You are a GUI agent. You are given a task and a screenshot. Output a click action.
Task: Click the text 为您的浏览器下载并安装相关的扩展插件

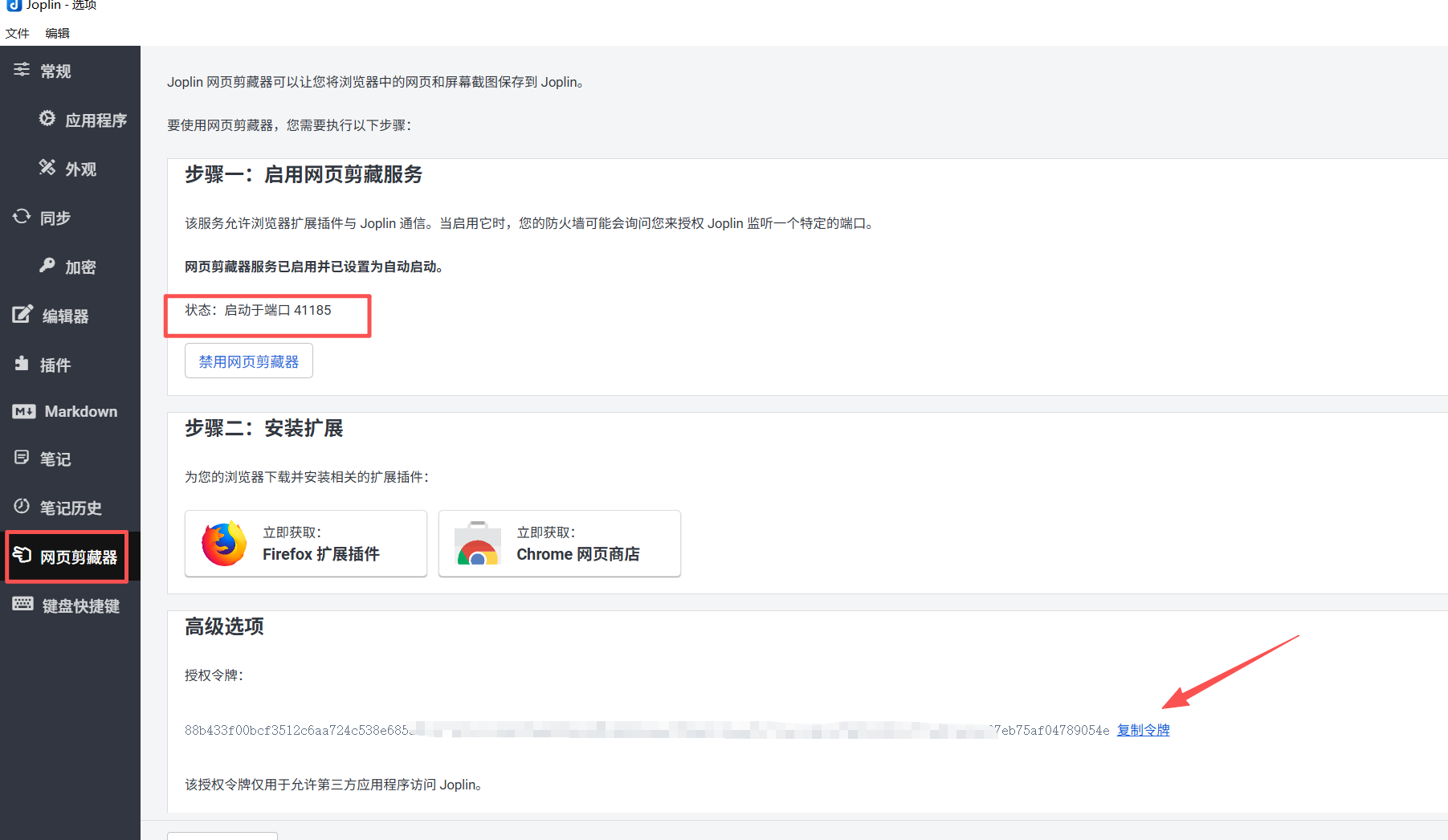tap(307, 477)
